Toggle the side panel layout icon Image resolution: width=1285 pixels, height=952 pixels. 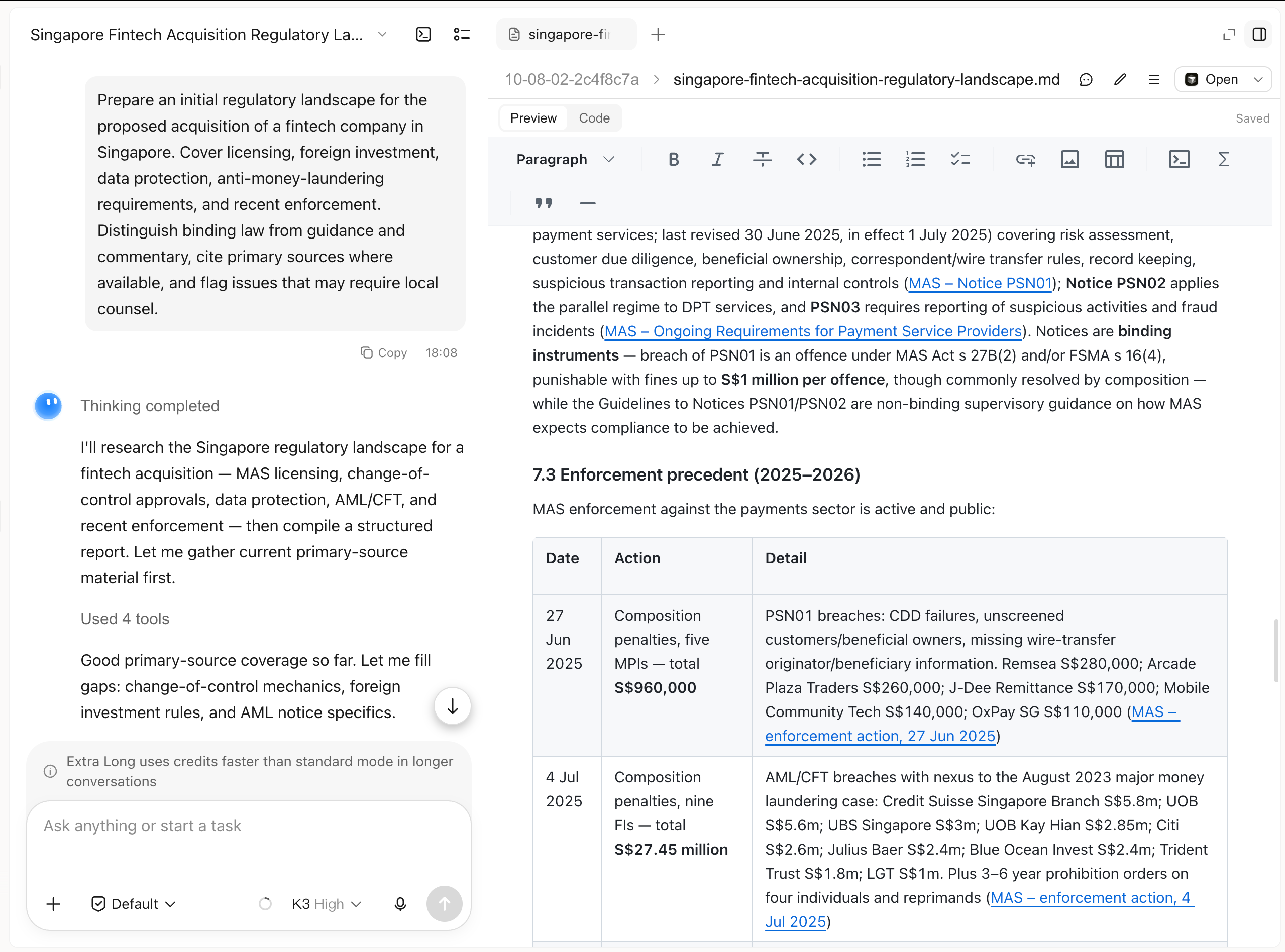point(1259,35)
